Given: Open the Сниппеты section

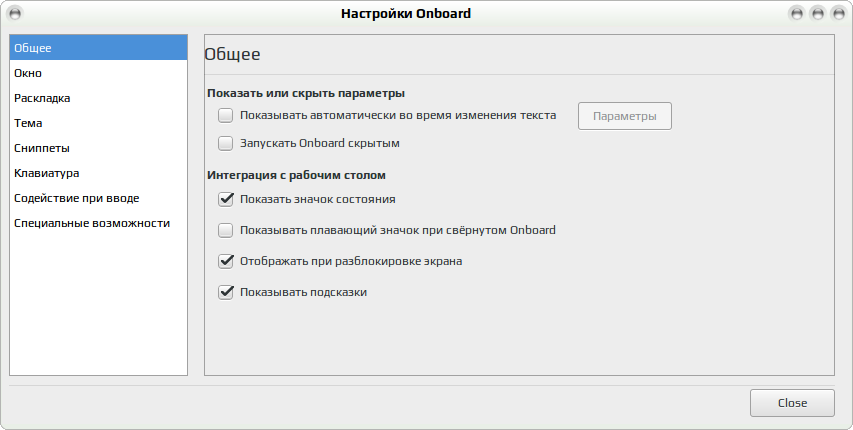Looking at the screenshot, I should tap(98, 148).
